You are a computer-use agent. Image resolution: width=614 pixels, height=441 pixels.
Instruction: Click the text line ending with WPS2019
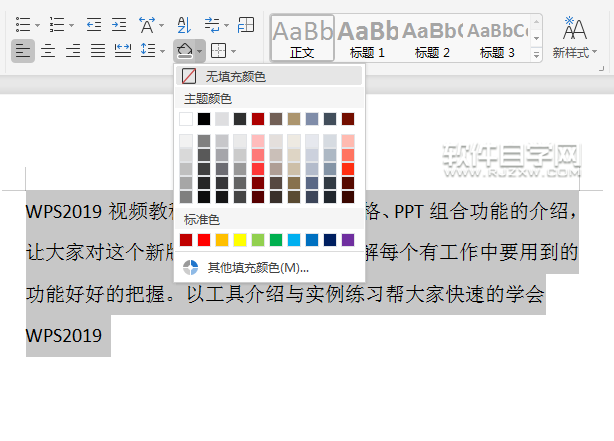pos(64,336)
